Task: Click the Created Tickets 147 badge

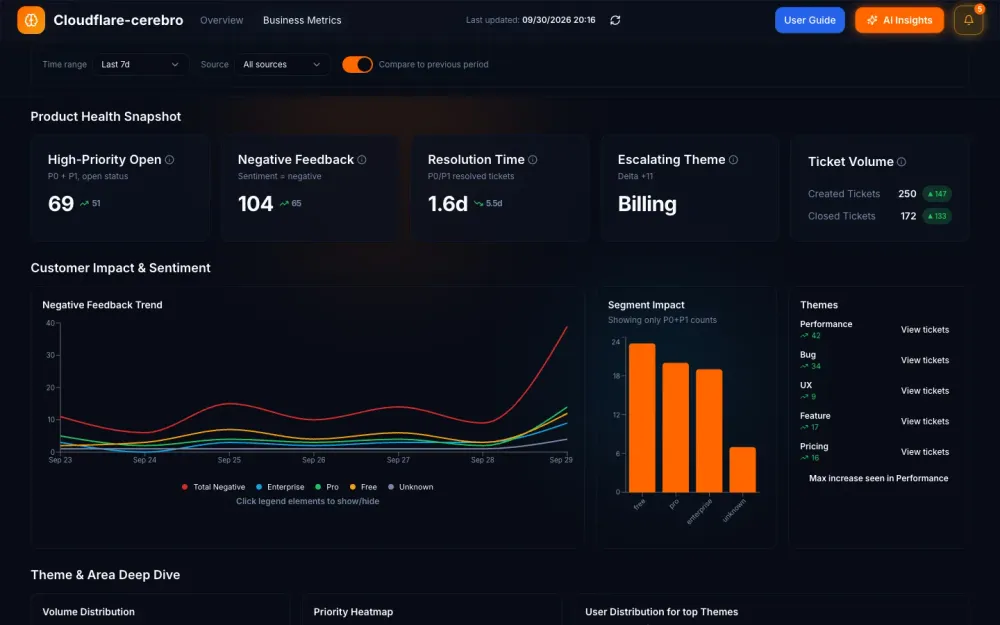Action: point(937,194)
